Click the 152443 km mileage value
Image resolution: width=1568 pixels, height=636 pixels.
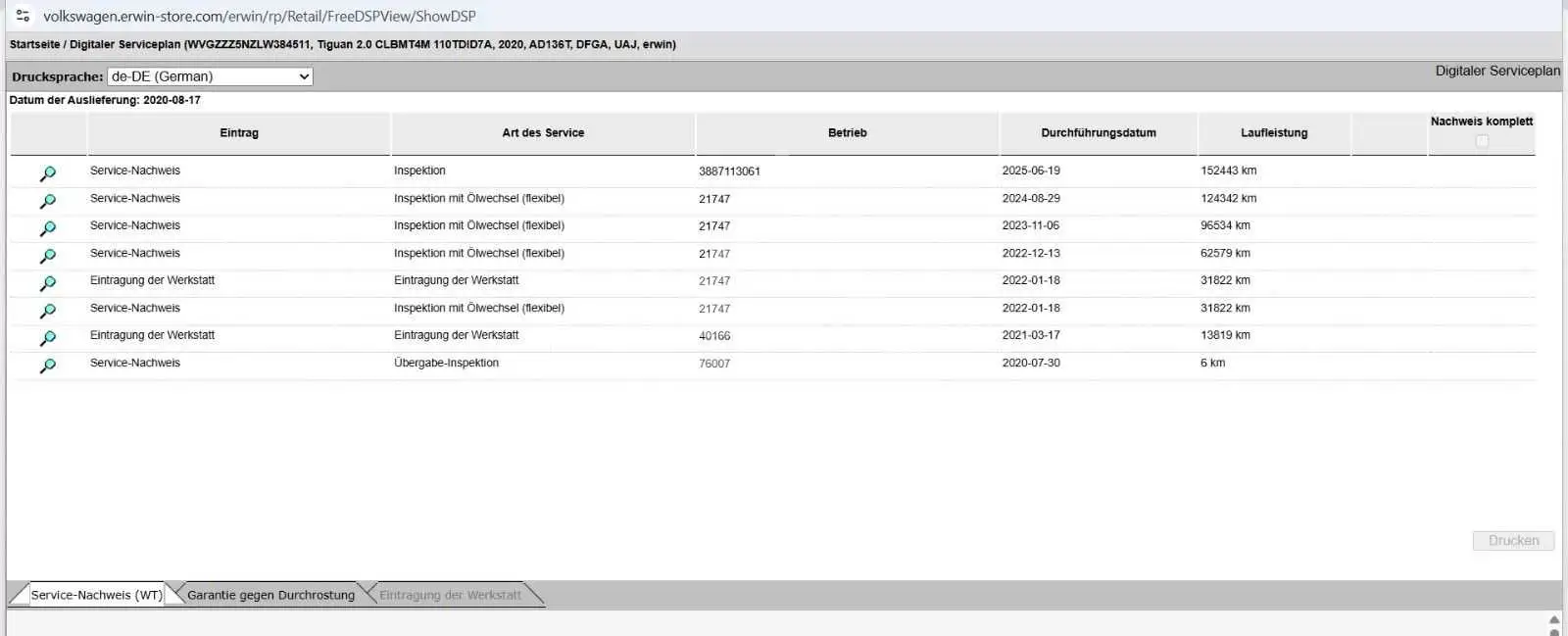click(x=1229, y=171)
